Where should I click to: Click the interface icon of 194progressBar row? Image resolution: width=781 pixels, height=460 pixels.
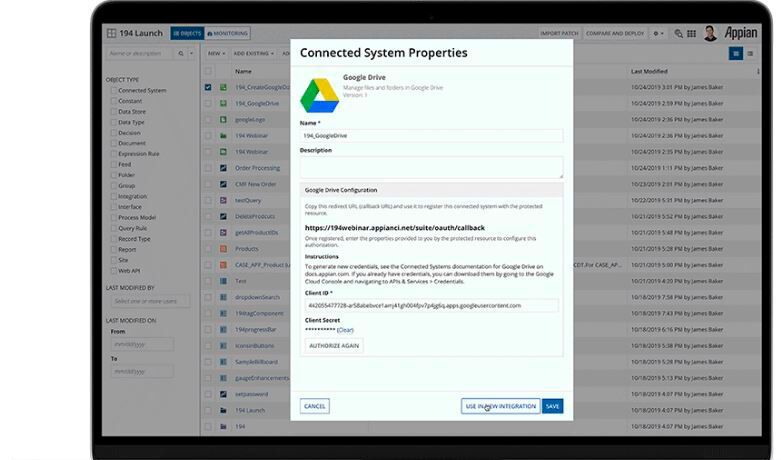tap(223, 330)
